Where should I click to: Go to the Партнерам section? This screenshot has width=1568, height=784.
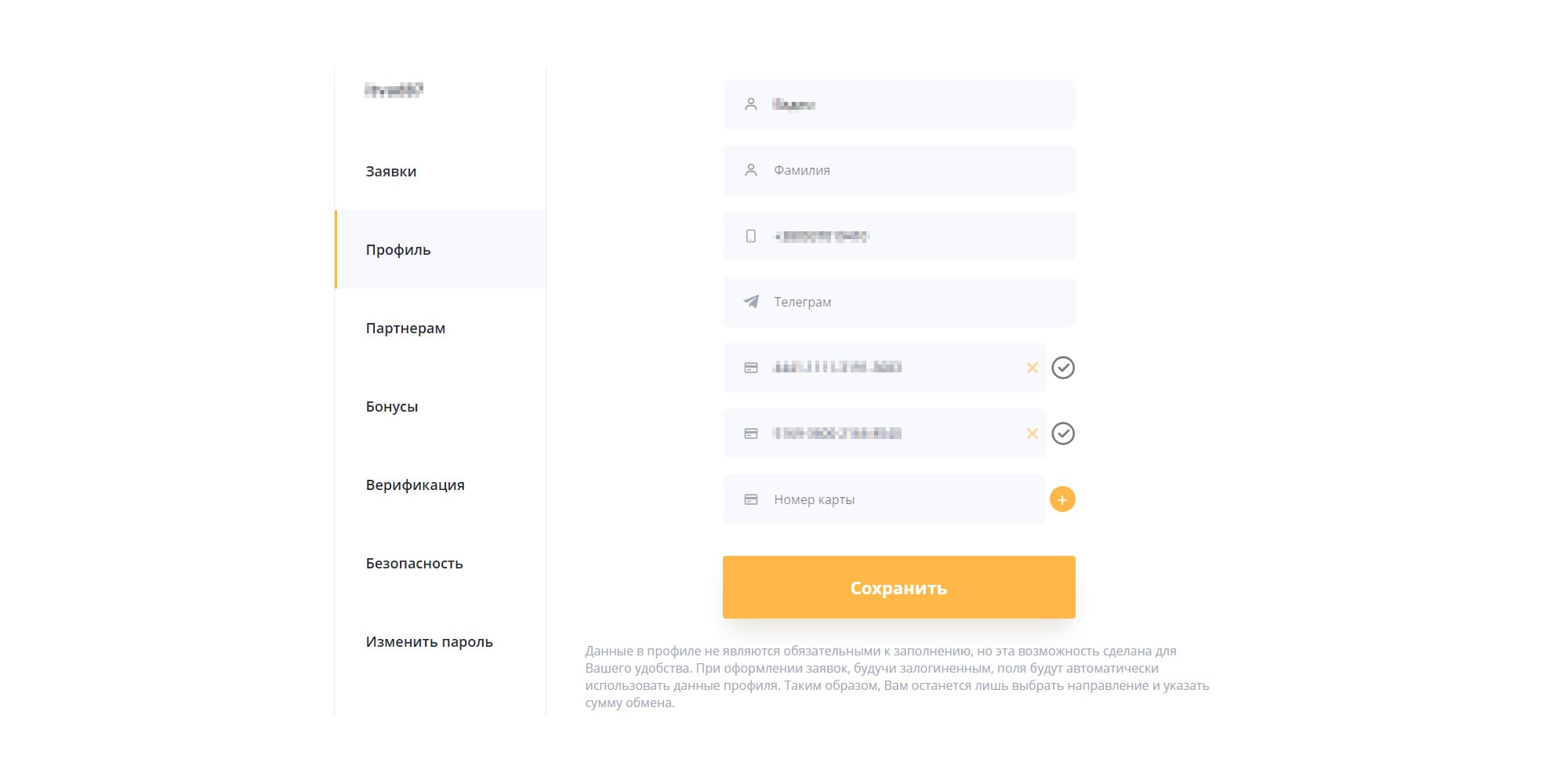coord(405,328)
